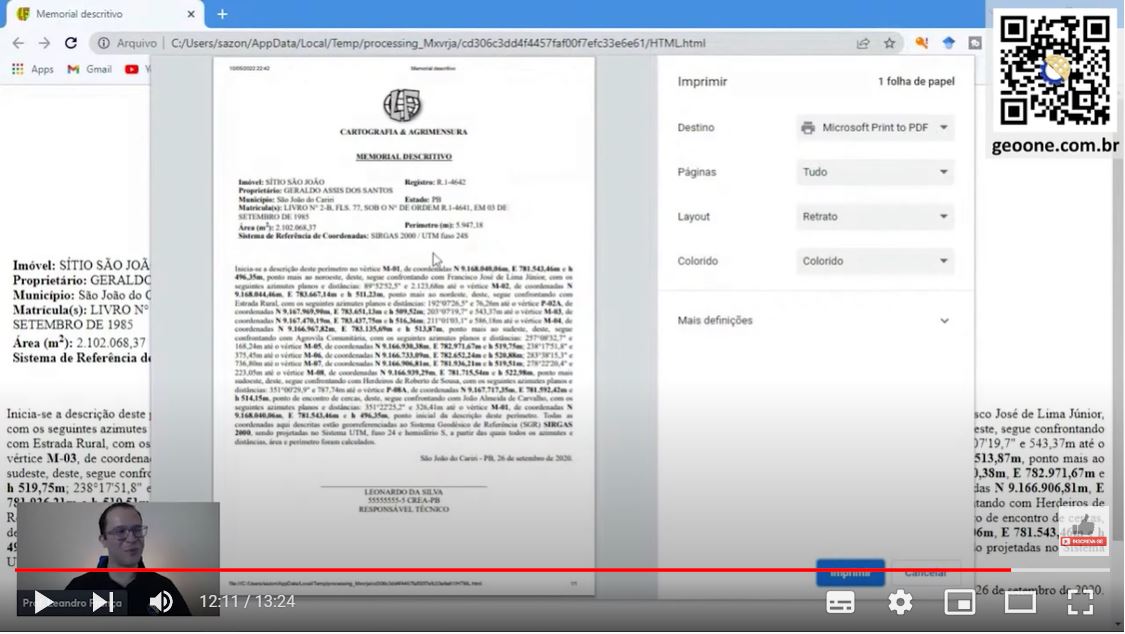Click the 1 folha de papel text
Screen dimensions: 1125x634
[x=916, y=82]
